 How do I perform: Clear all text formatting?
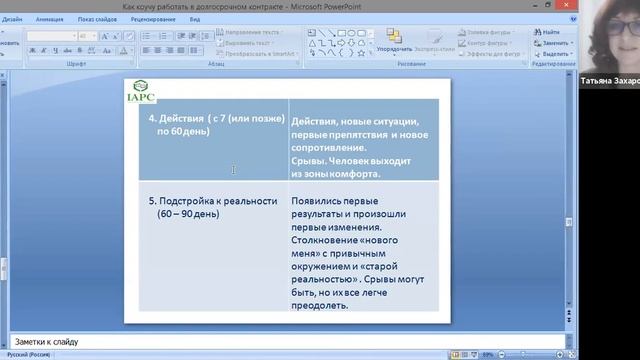(129, 36)
